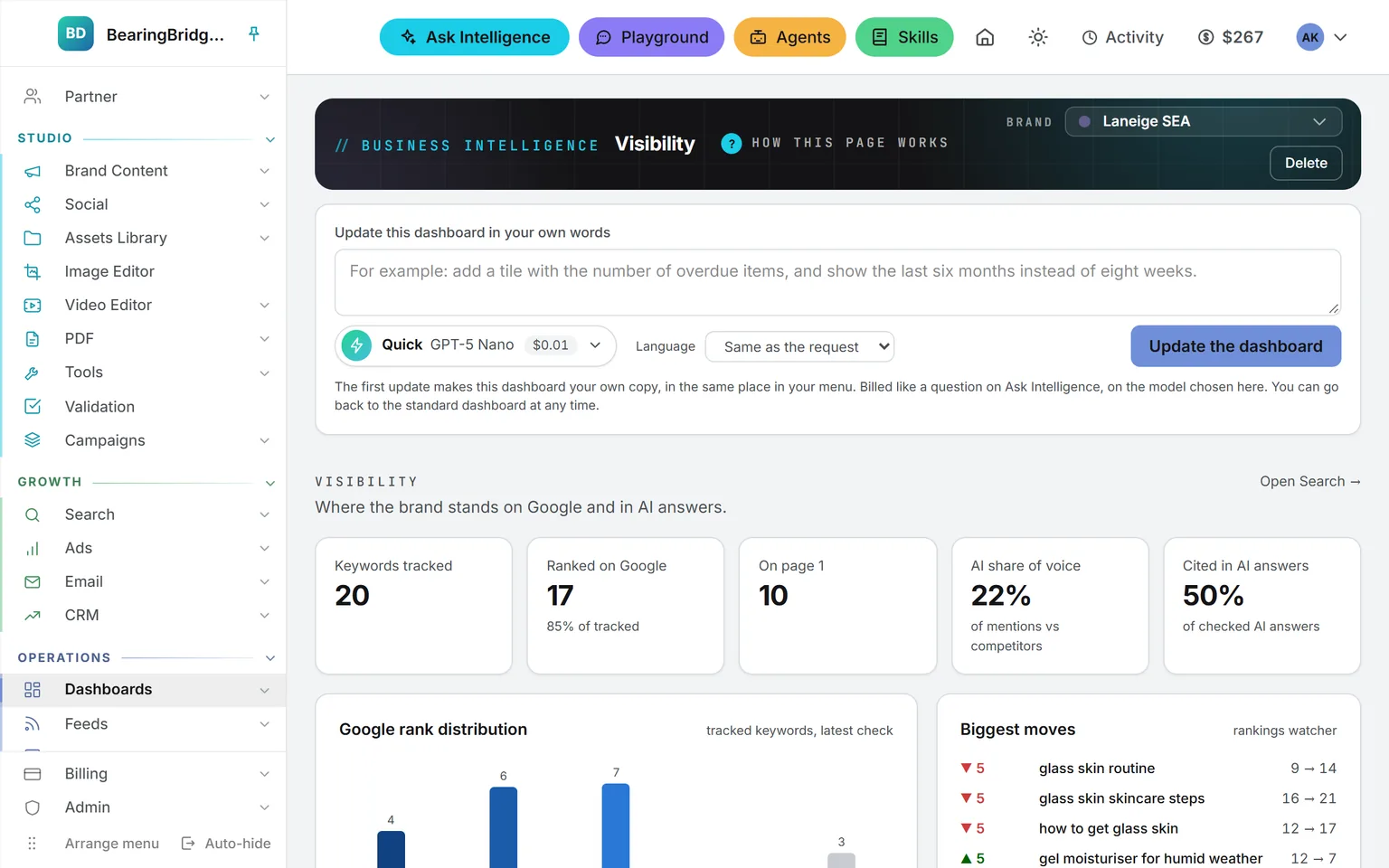Click the Assets Library folder icon

pyautogui.click(x=33, y=238)
